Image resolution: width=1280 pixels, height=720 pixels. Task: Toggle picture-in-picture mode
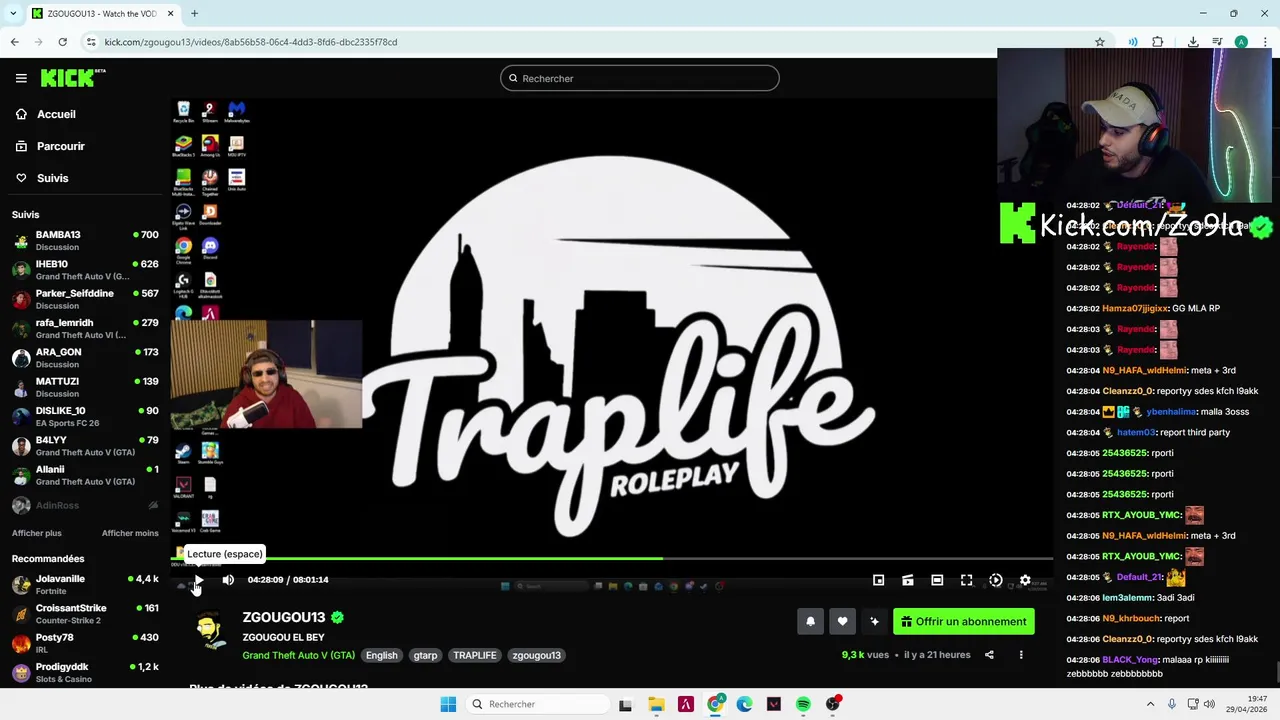point(878,580)
